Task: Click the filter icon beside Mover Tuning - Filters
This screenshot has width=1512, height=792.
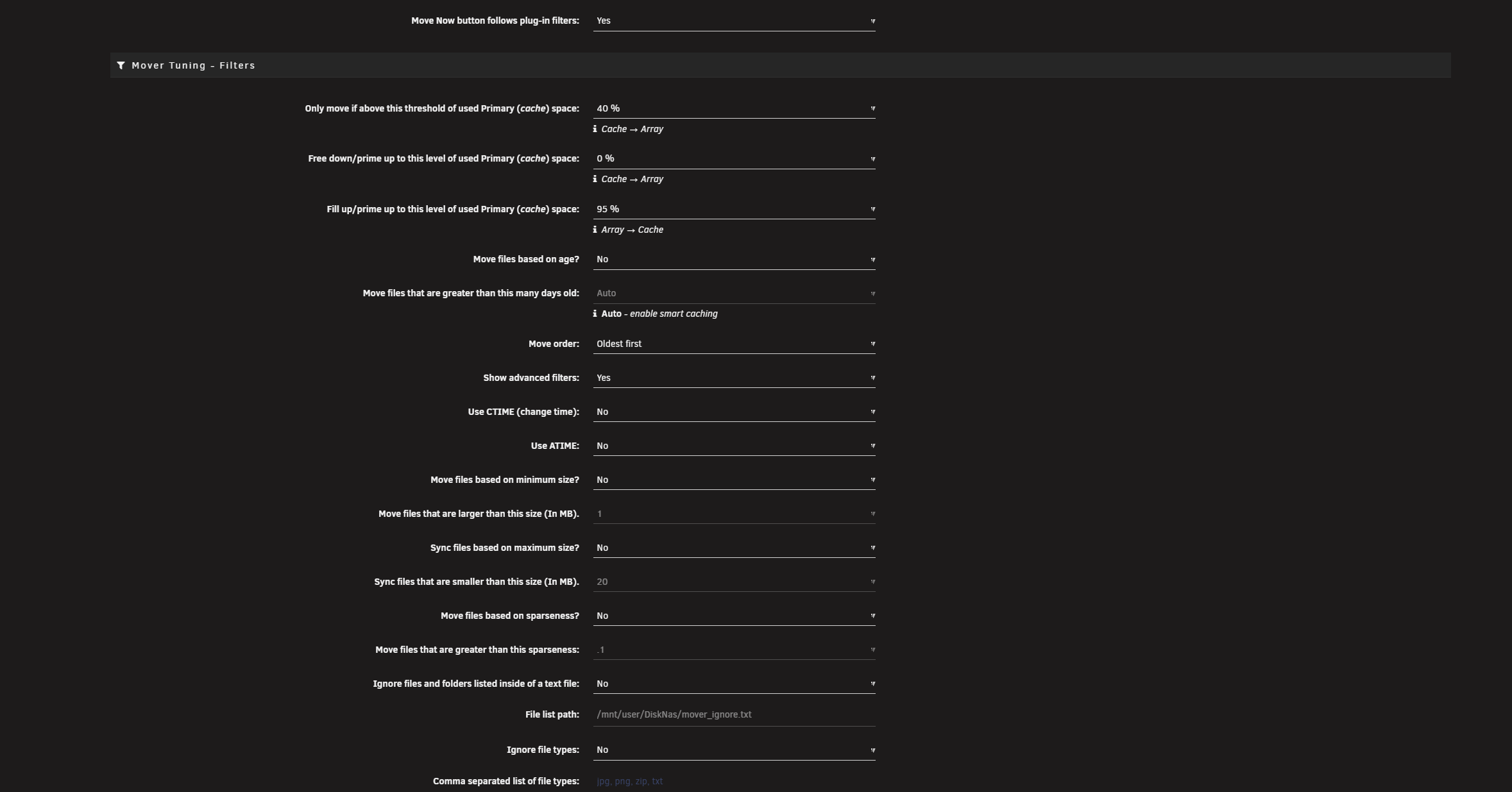Action: [x=121, y=65]
